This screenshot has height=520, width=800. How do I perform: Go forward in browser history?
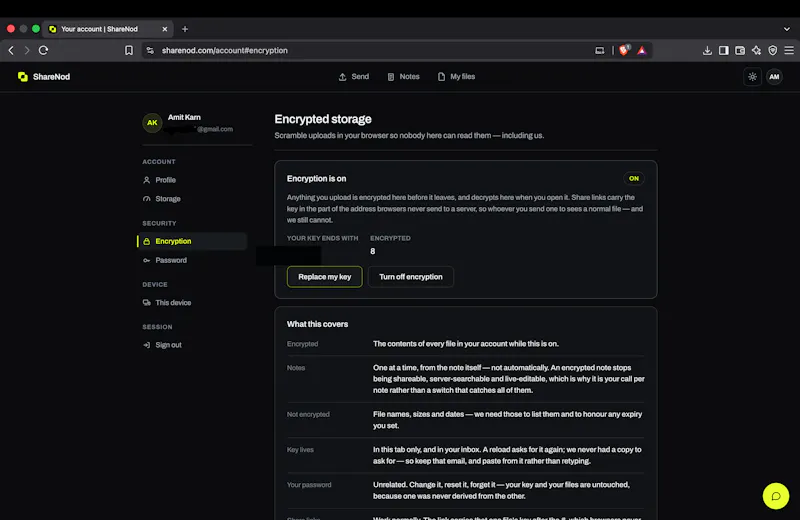point(27,51)
